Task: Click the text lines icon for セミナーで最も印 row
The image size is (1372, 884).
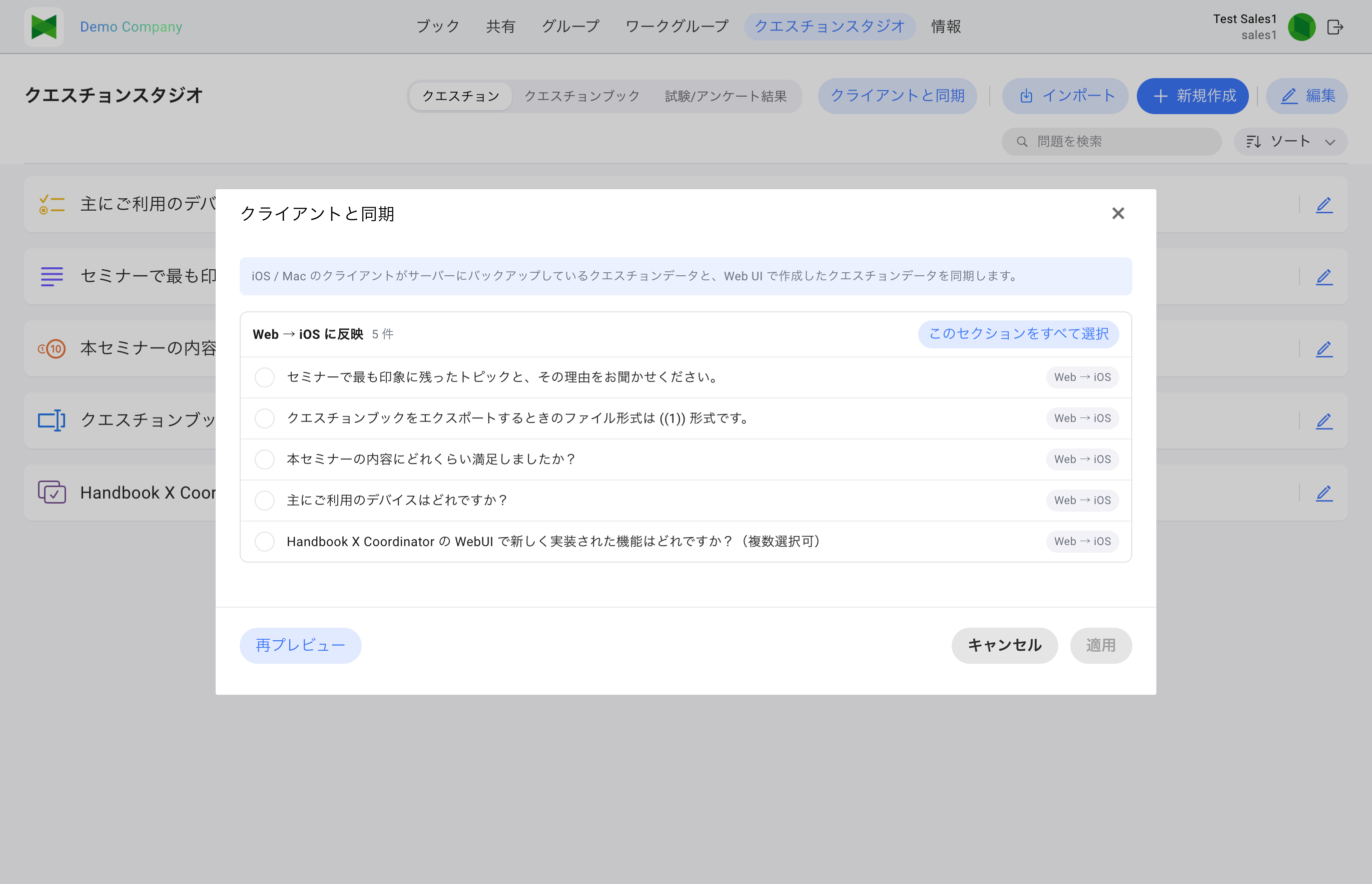Action: coord(52,277)
